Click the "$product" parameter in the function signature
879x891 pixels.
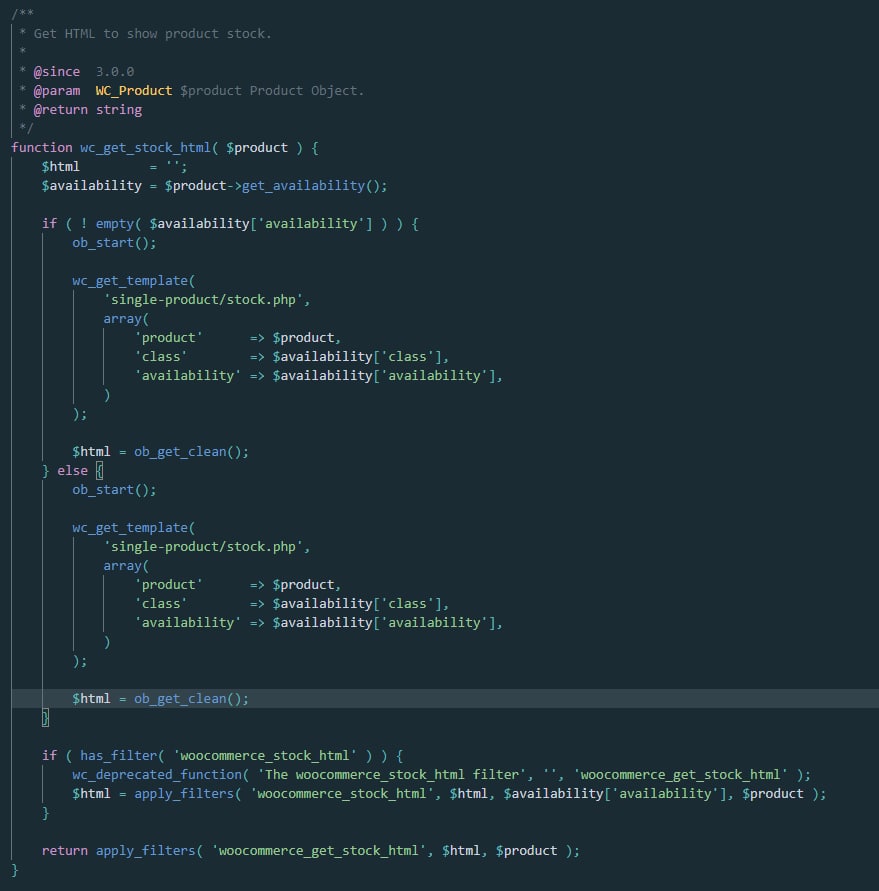click(257, 148)
